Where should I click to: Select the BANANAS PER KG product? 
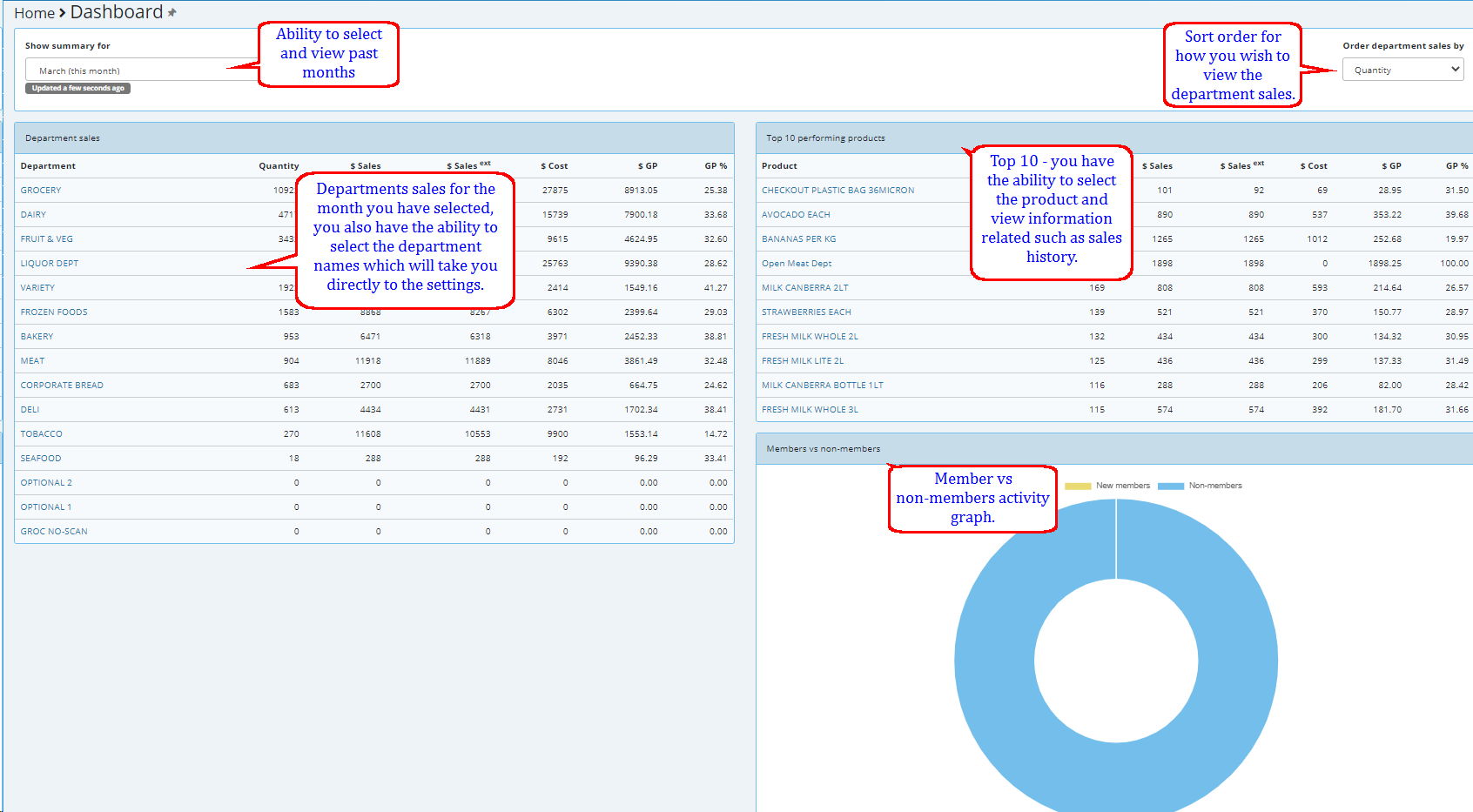pos(798,238)
